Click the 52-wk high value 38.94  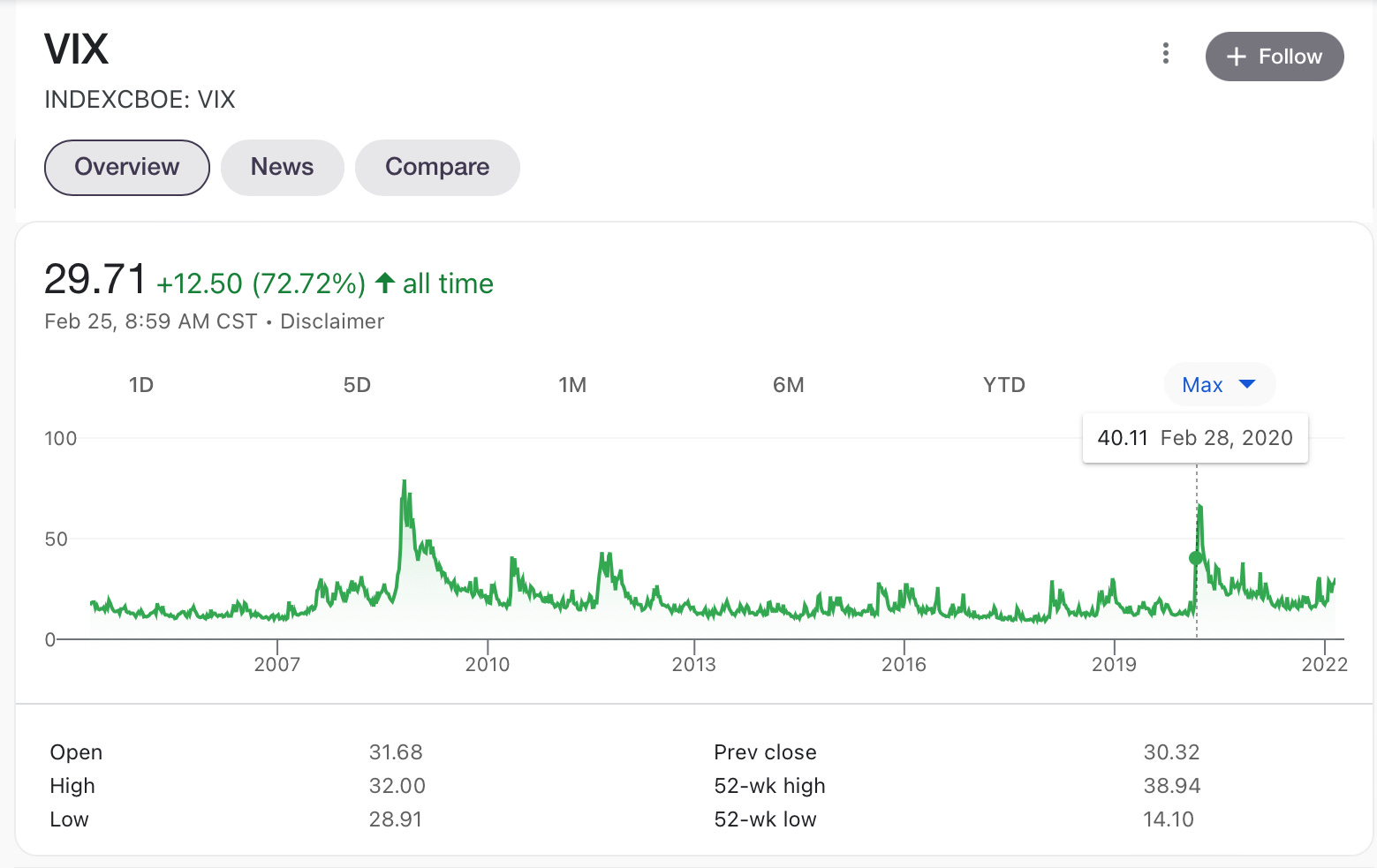tap(1172, 786)
